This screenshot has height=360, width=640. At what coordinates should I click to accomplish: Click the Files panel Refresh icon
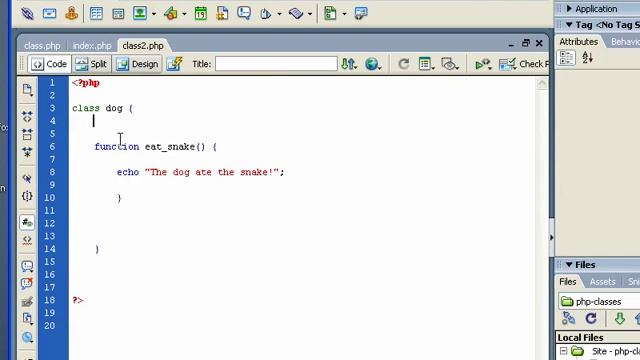click(x=591, y=318)
